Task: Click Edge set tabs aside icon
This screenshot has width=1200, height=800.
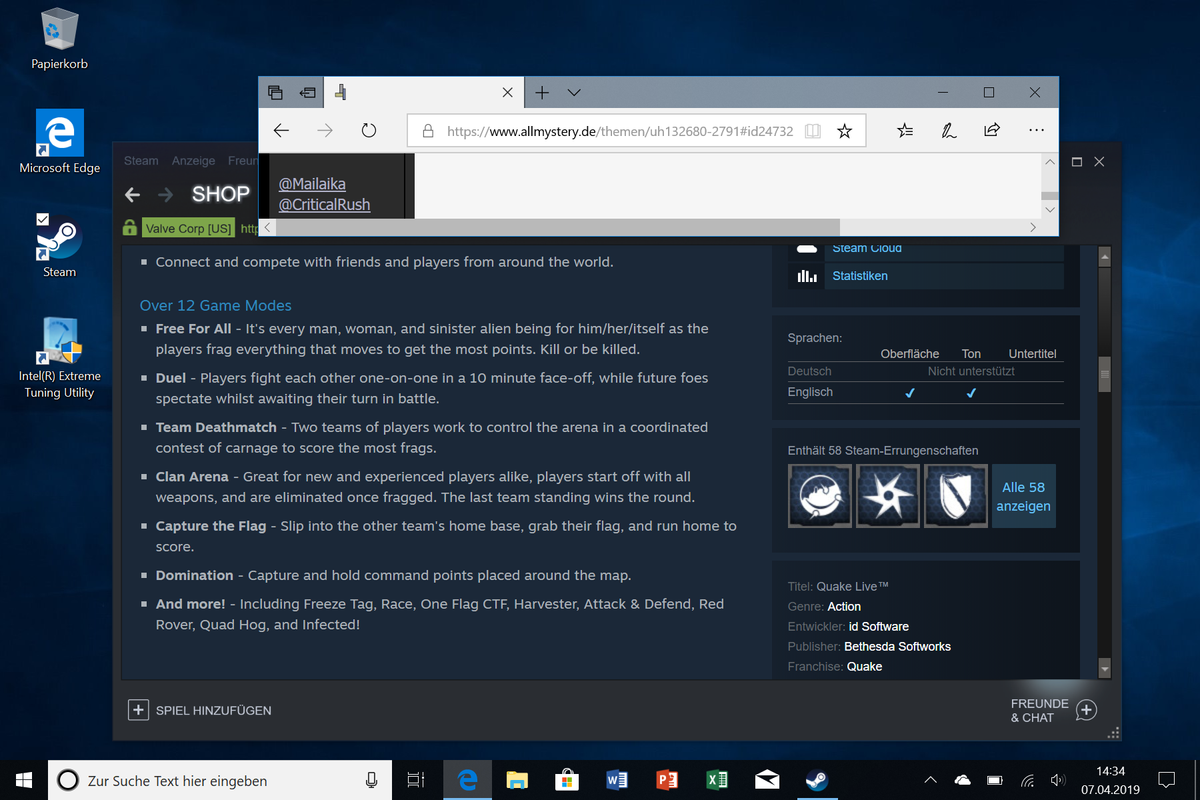Action: 307,92
